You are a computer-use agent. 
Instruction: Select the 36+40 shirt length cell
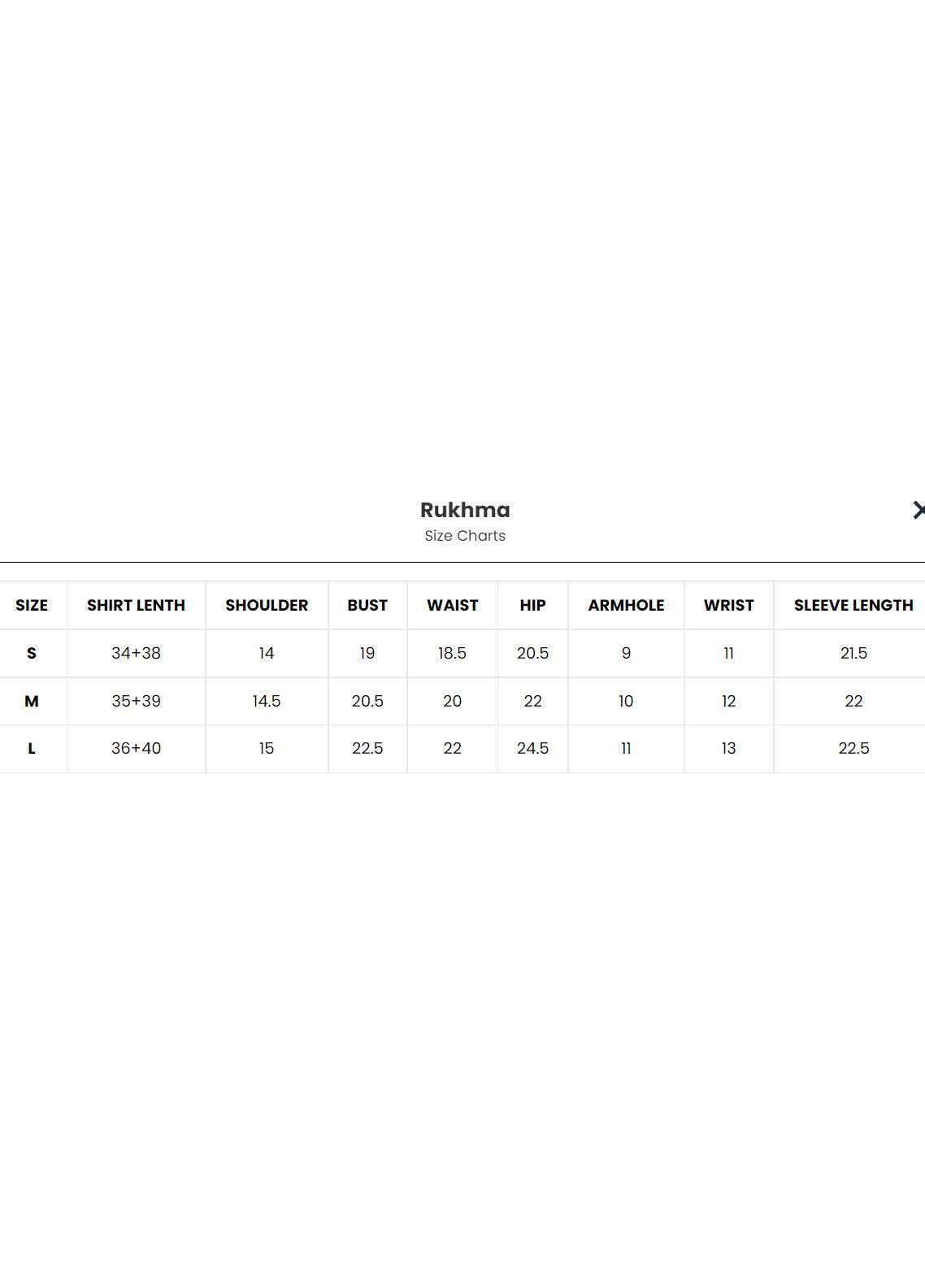[x=136, y=748]
